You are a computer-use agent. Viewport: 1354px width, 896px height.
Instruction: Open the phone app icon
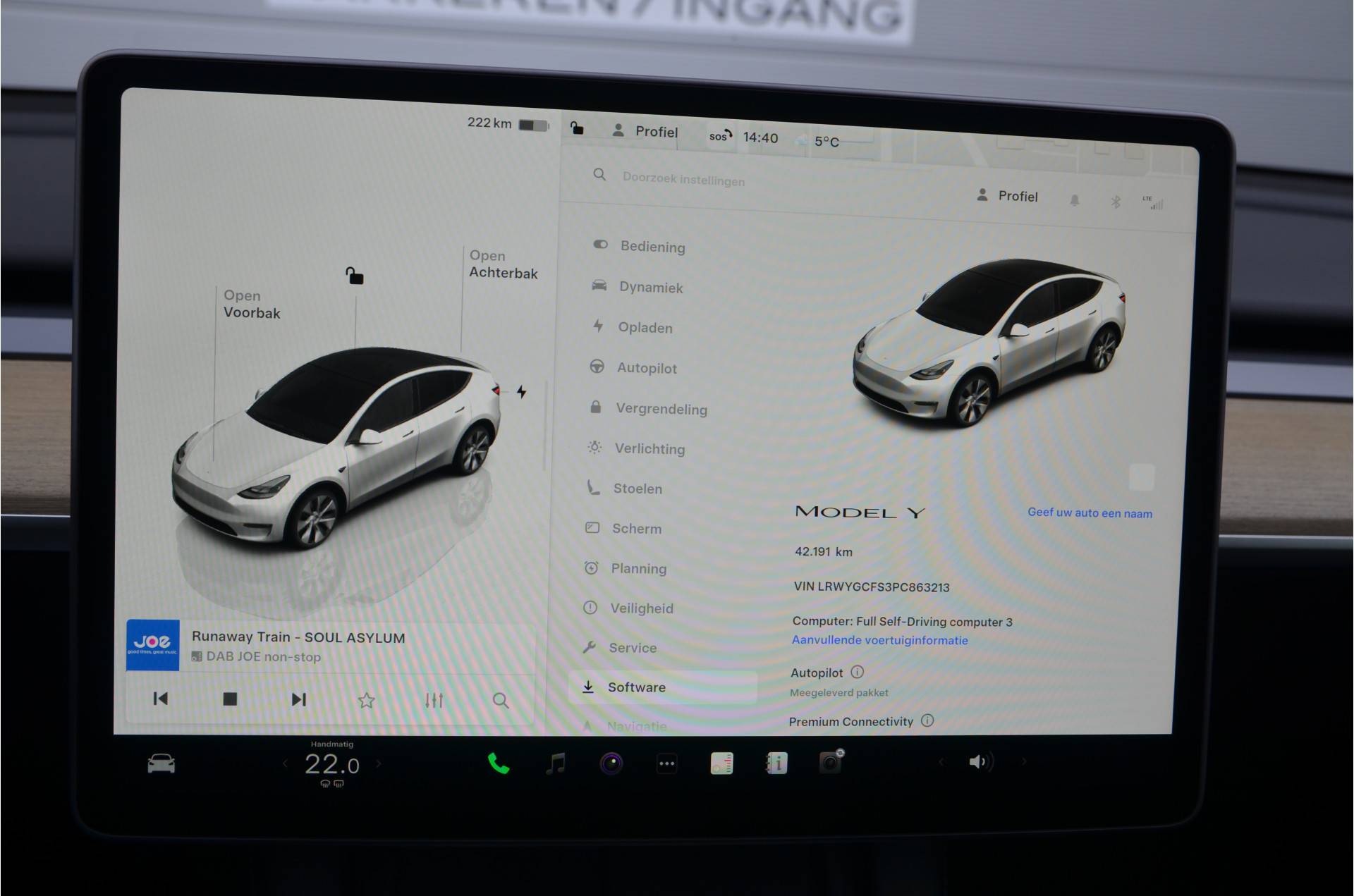[499, 763]
